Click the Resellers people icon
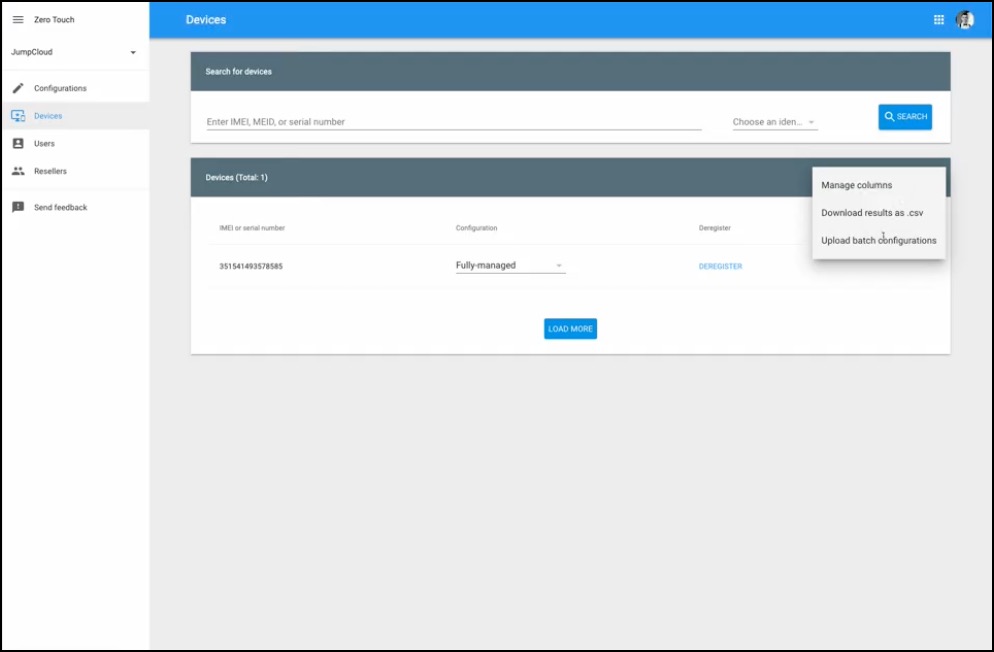Viewport: 994px width, 652px height. (x=18, y=171)
